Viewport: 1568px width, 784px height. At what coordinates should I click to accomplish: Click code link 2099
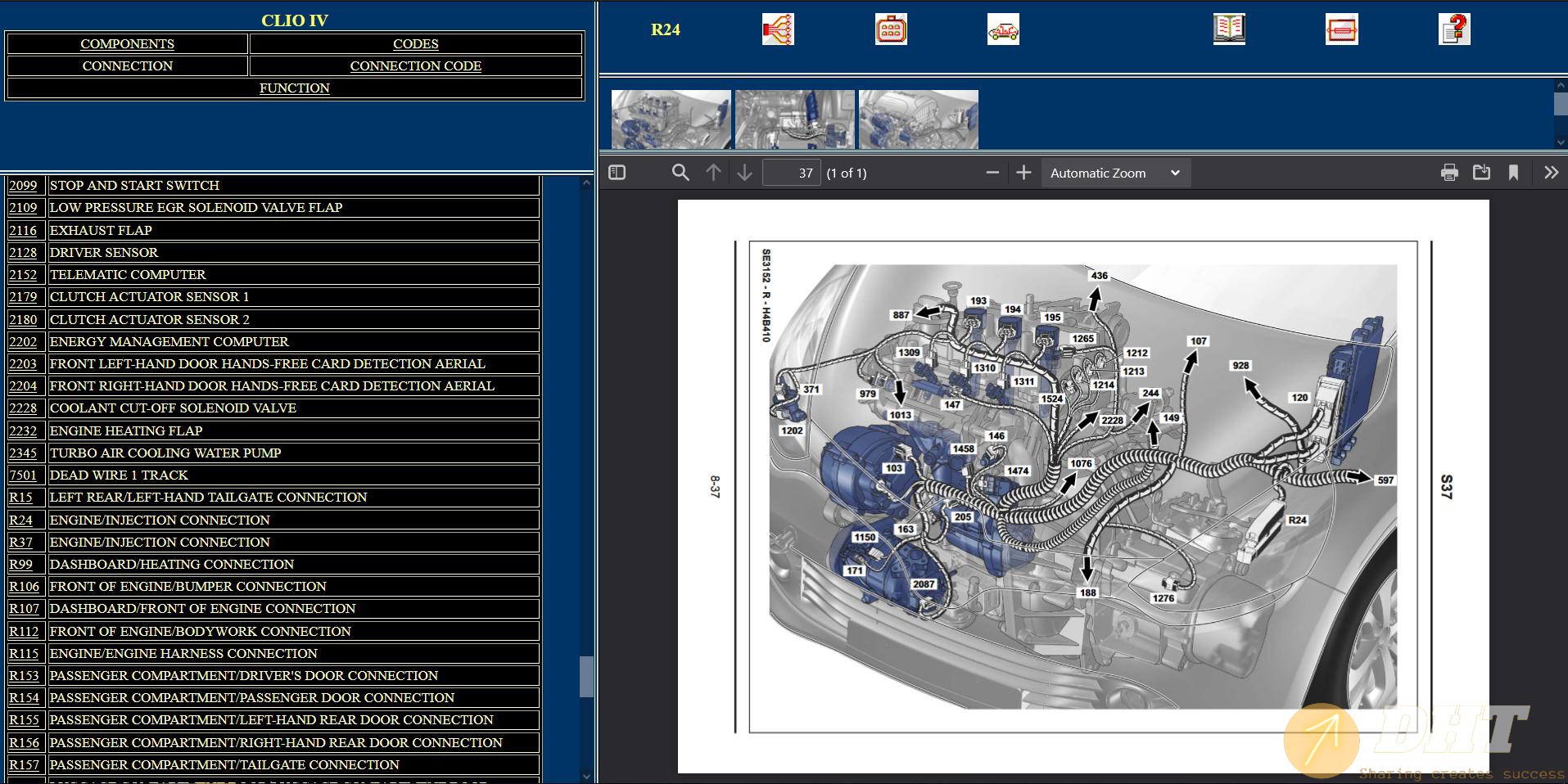click(x=23, y=185)
